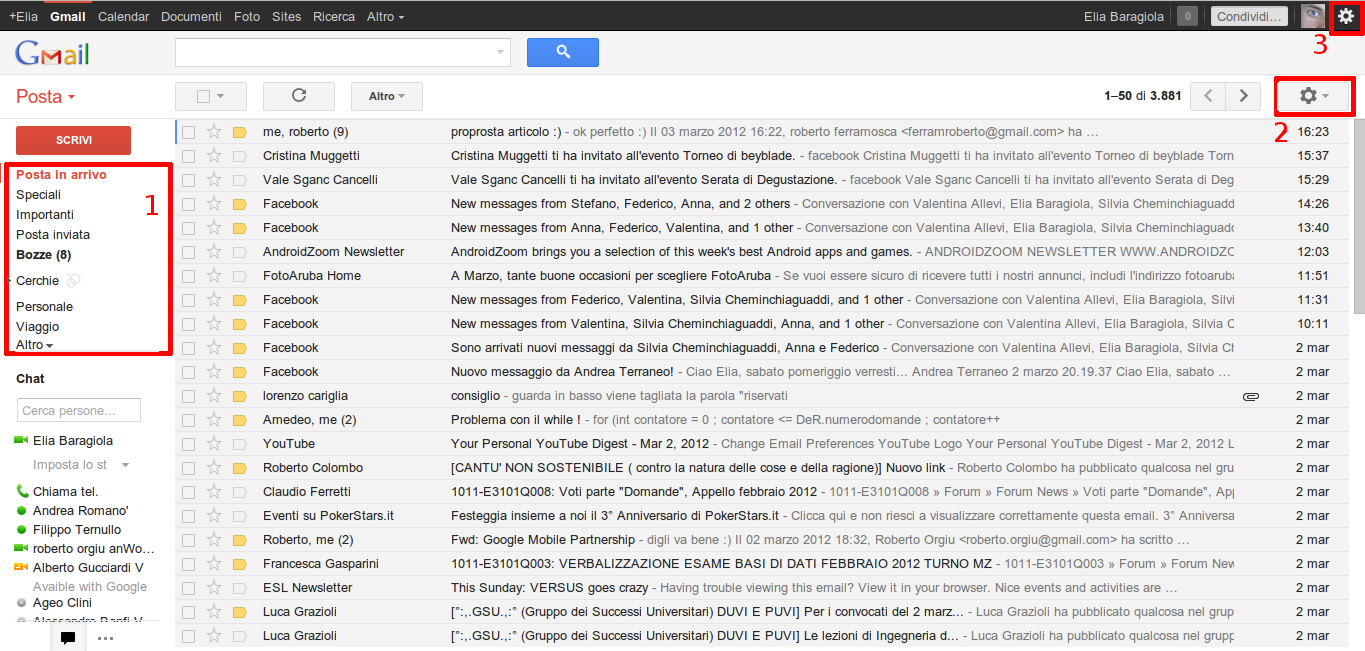The width and height of the screenshot is (1365, 651).
Task: Toggle importance marker on ESL Newsletter email
Action: (239, 588)
